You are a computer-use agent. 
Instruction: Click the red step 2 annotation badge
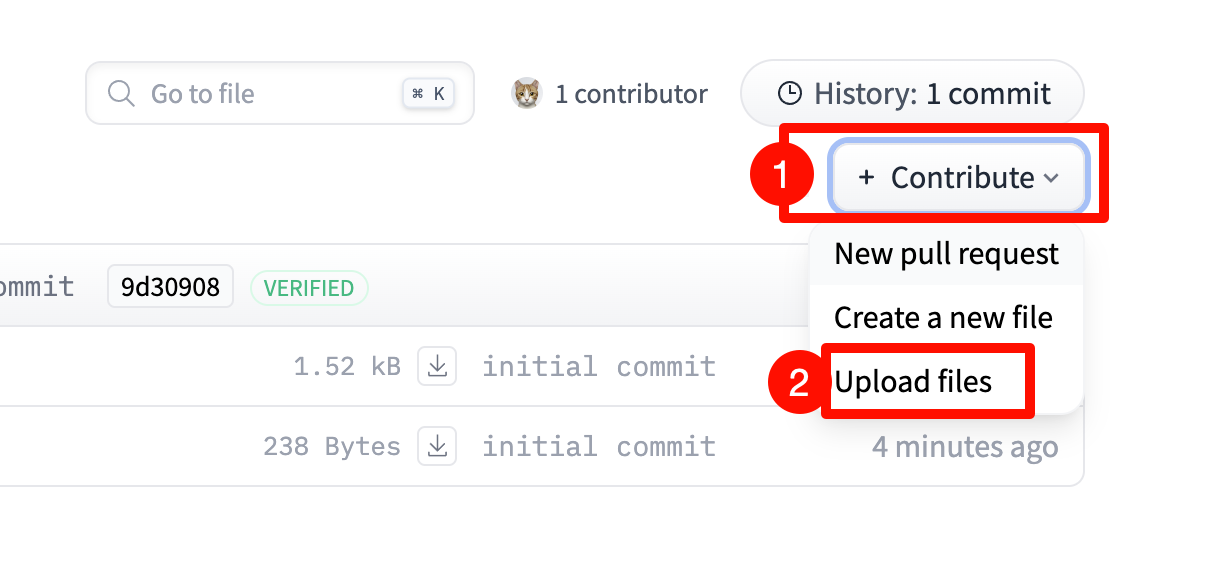pyautogui.click(x=798, y=384)
